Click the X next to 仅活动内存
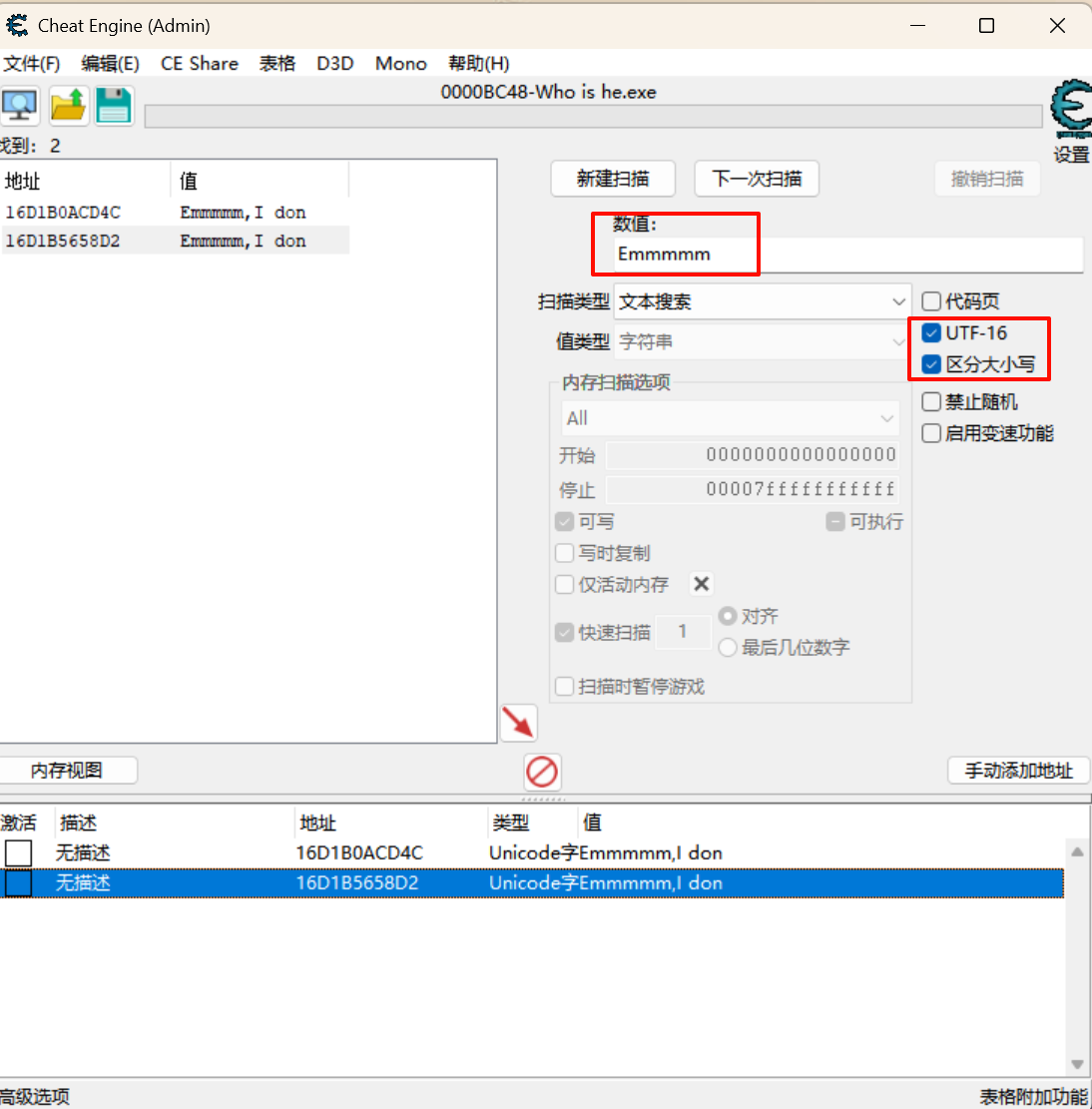The width and height of the screenshot is (1092, 1109). click(x=701, y=584)
